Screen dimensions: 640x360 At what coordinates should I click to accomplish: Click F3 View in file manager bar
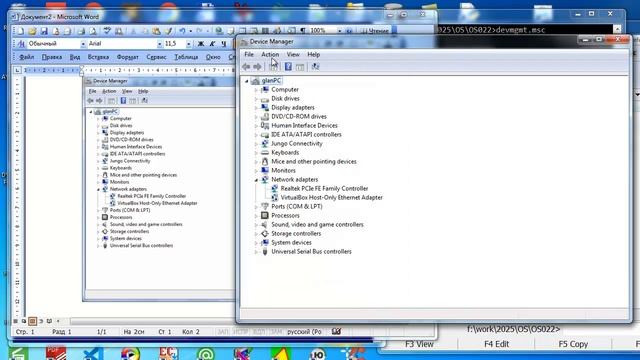click(x=419, y=344)
